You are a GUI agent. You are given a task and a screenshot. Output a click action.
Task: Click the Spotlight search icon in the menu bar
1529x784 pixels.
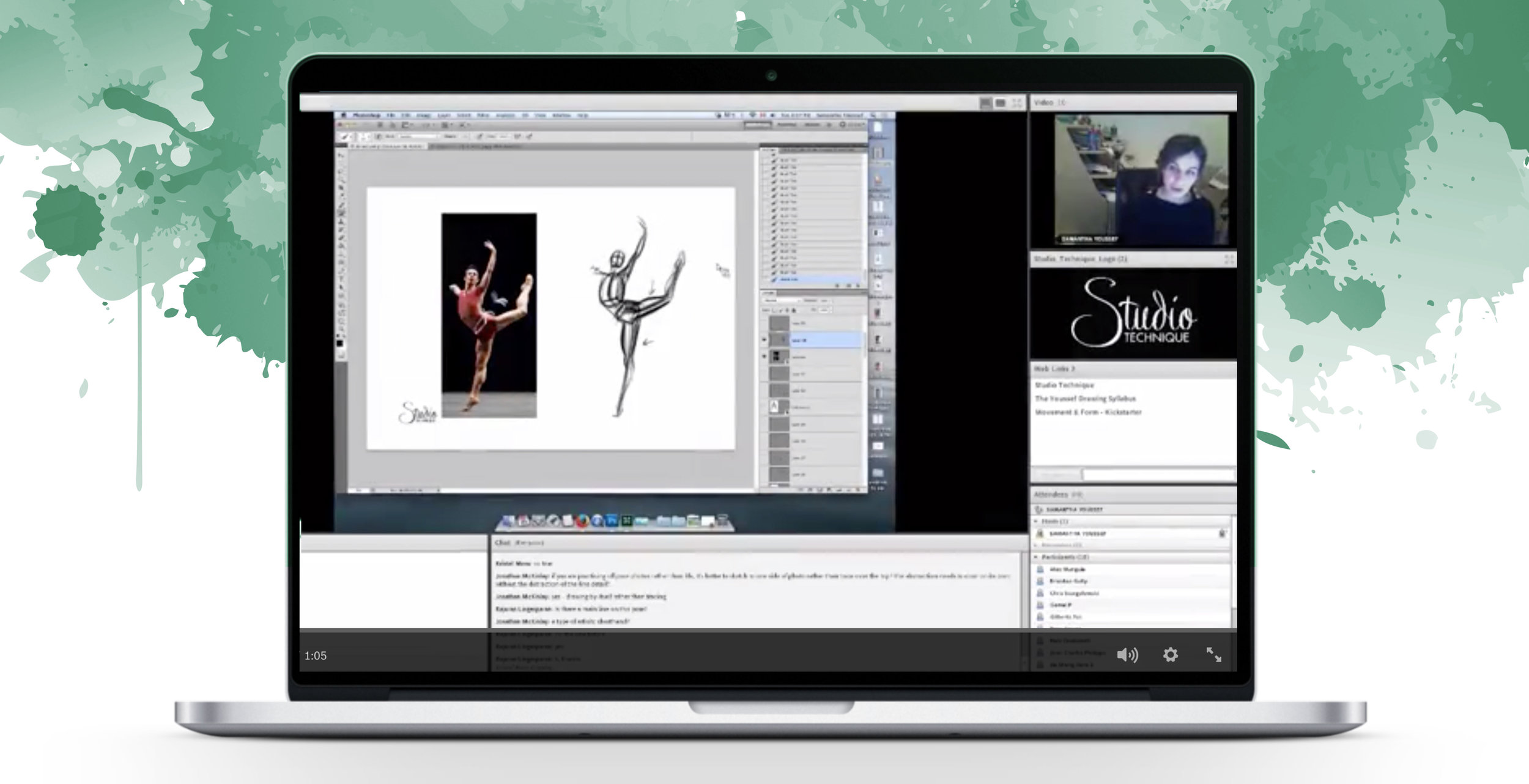(x=873, y=115)
